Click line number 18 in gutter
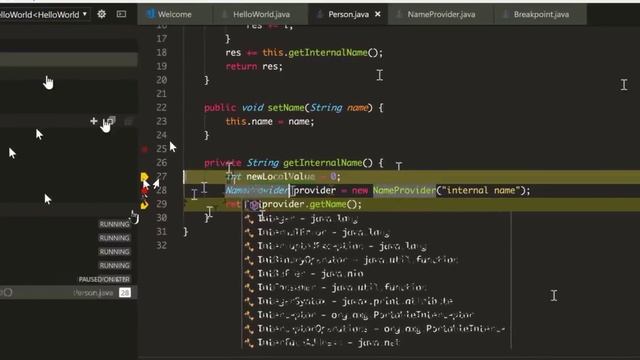 tap(162, 53)
